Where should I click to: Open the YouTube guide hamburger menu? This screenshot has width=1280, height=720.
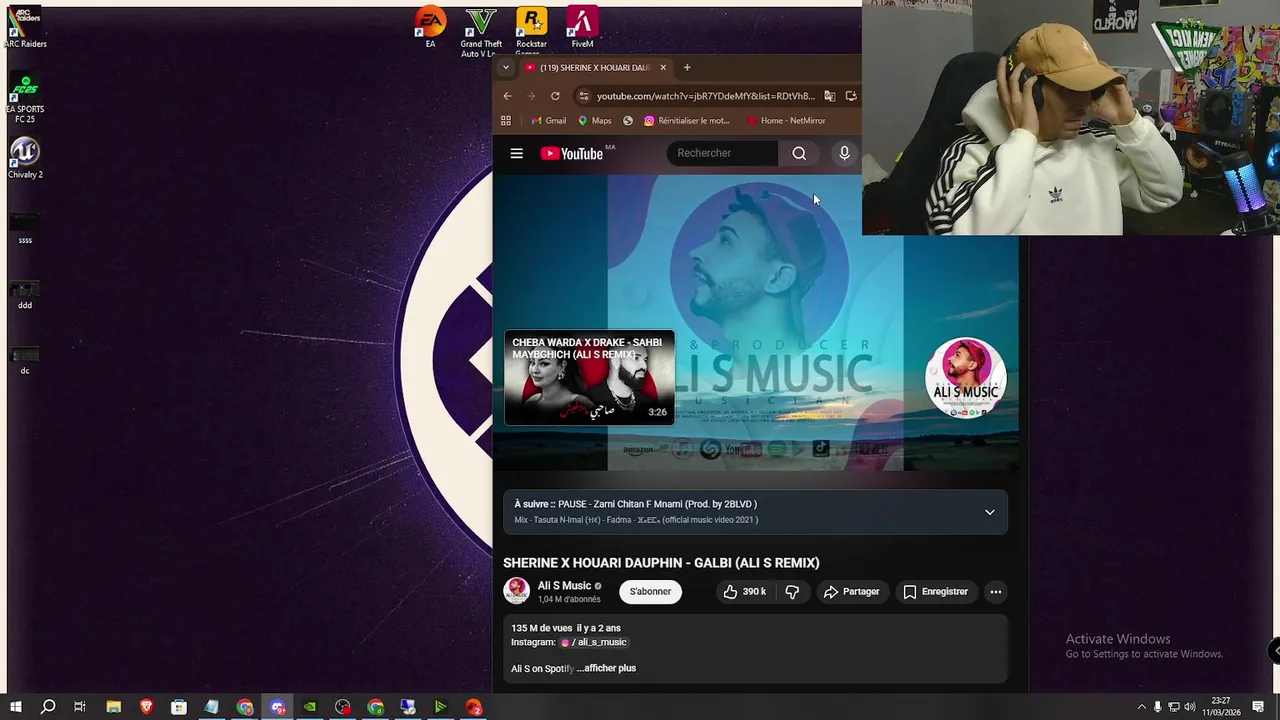coord(516,153)
